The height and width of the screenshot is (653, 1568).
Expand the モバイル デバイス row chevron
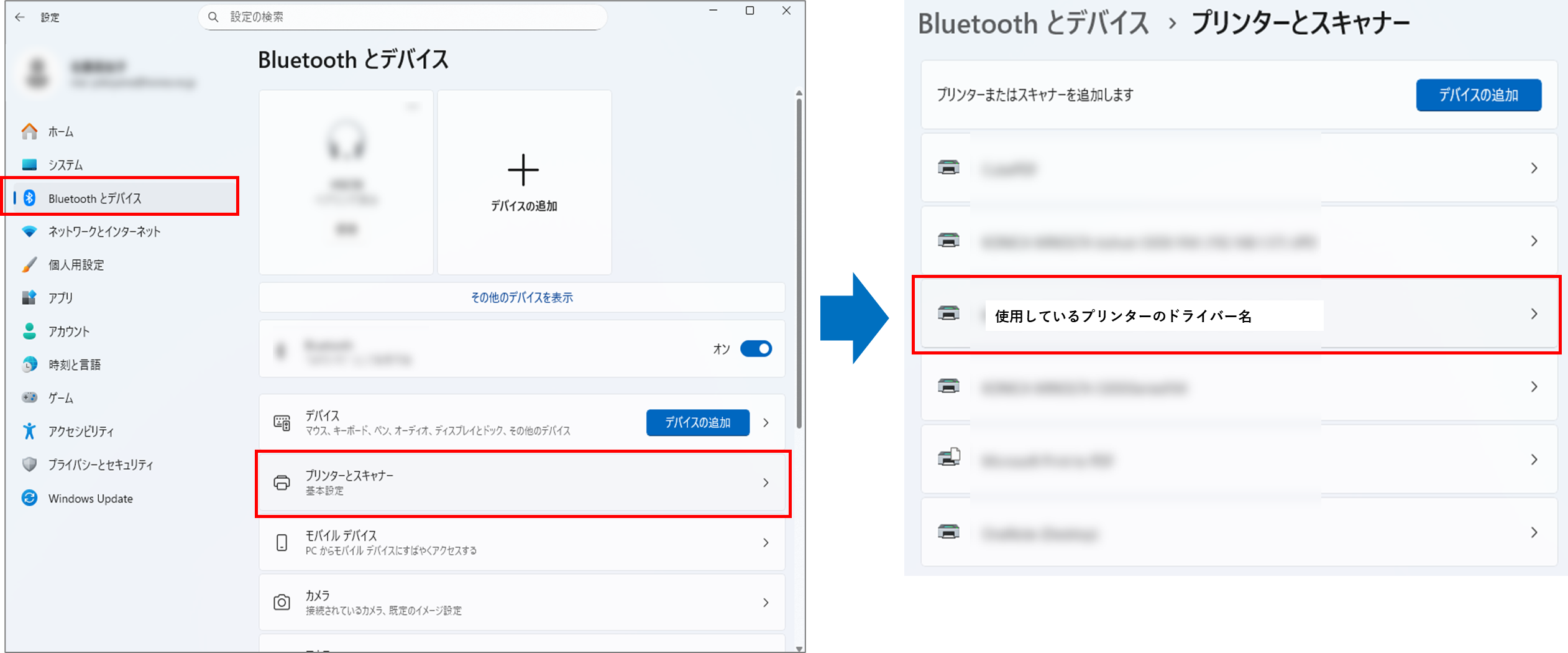click(x=766, y=543)
